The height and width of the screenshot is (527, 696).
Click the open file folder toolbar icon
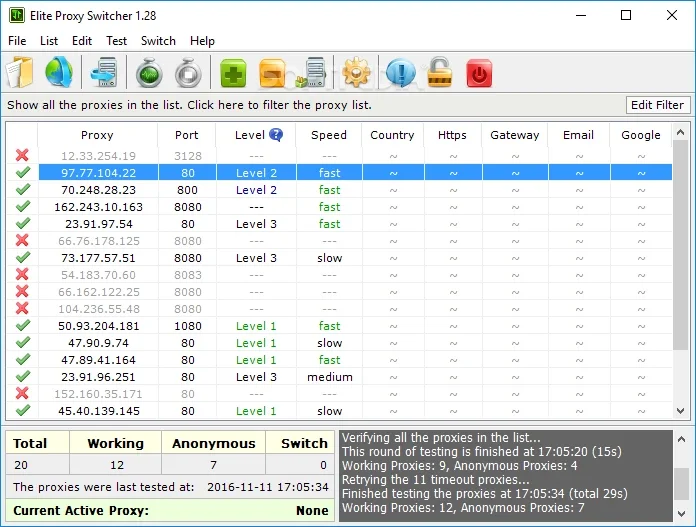coord(20,72)
